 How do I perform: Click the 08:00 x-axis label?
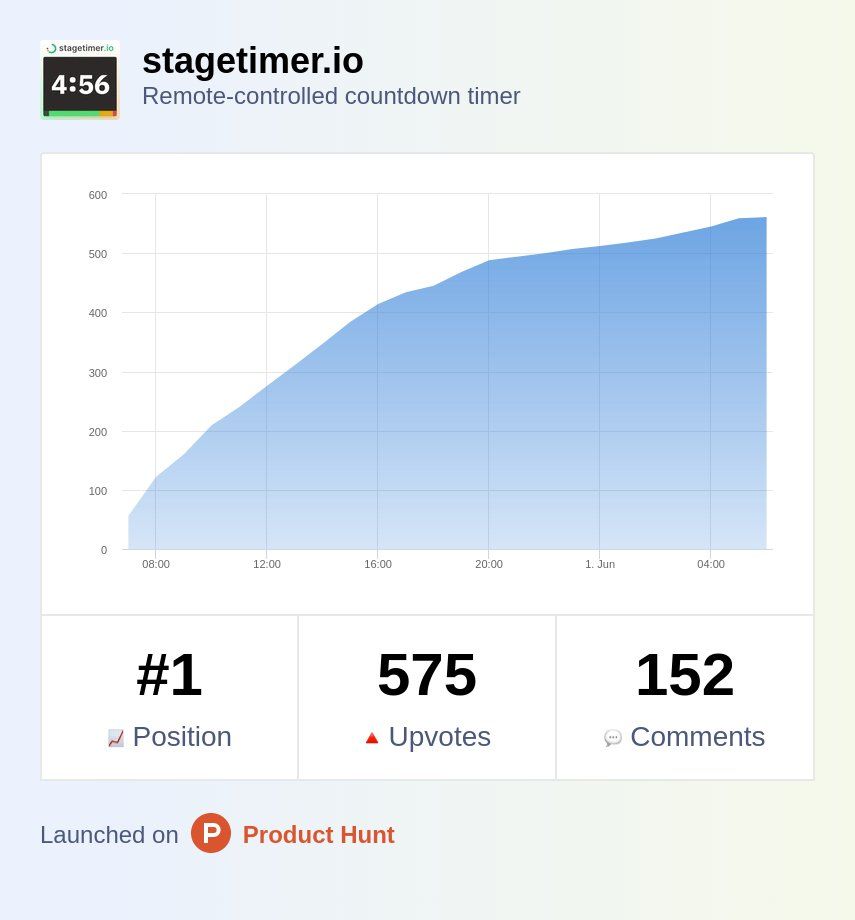156,564
